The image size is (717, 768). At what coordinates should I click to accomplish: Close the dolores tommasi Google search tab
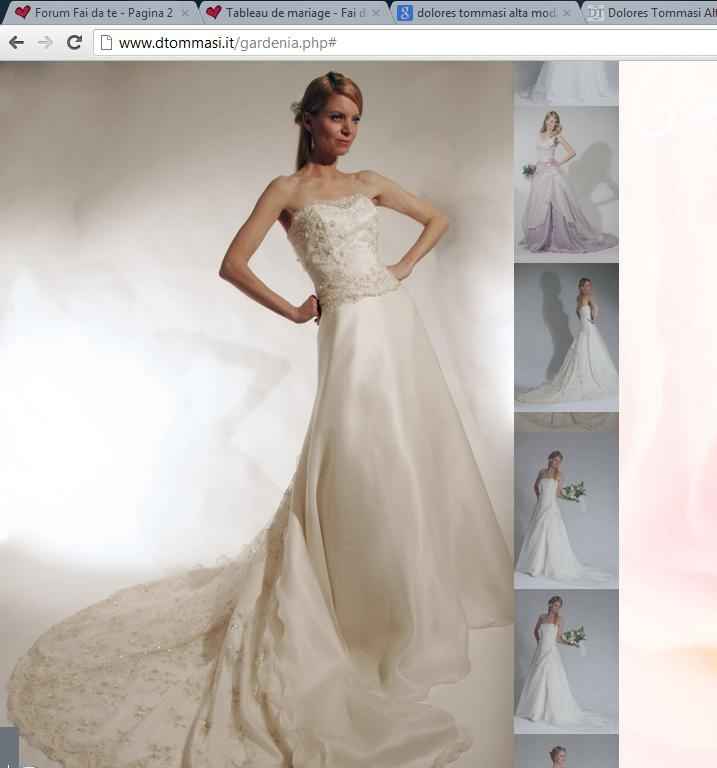567,13
